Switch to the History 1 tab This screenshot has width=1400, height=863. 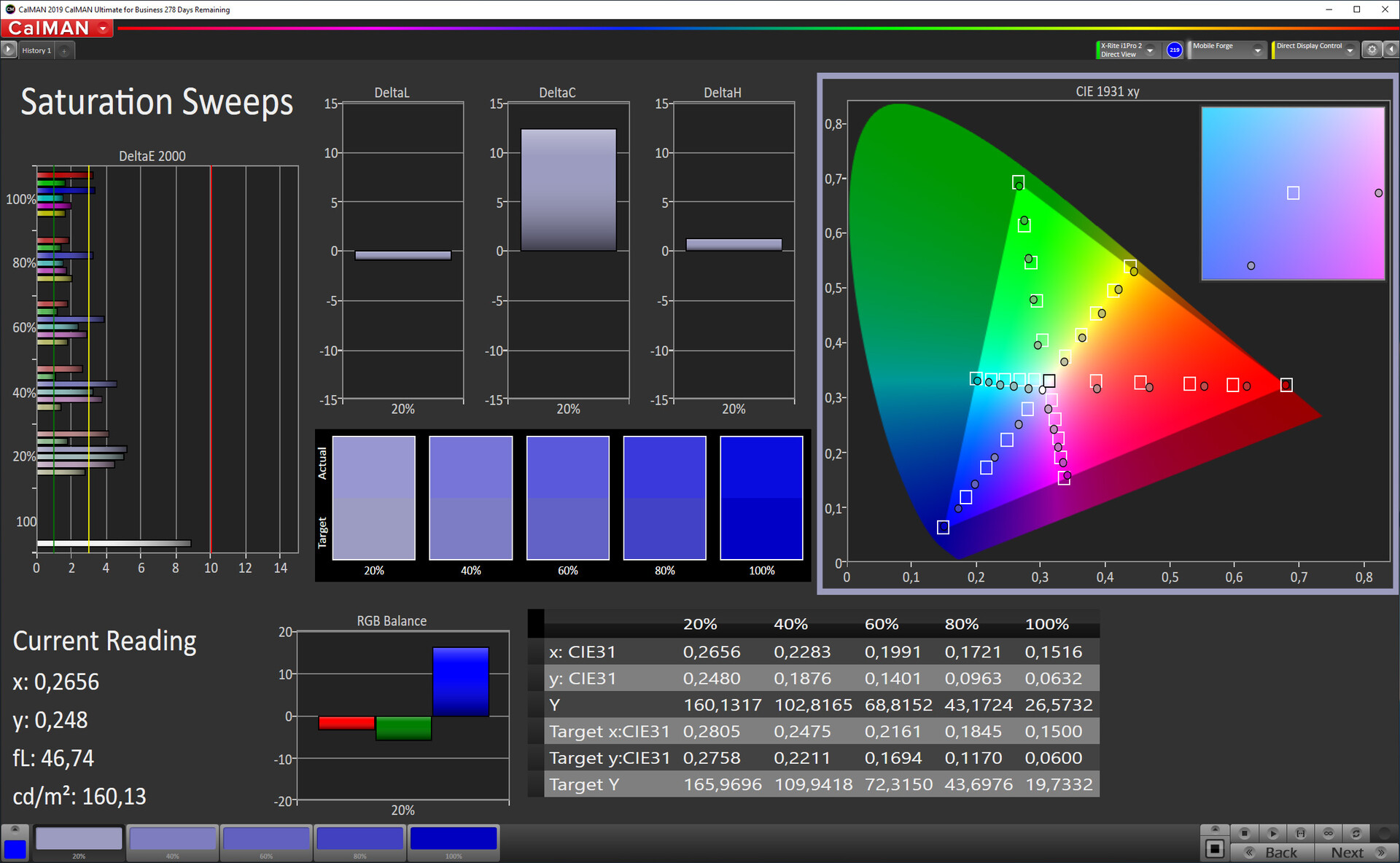tap(36, 50)
